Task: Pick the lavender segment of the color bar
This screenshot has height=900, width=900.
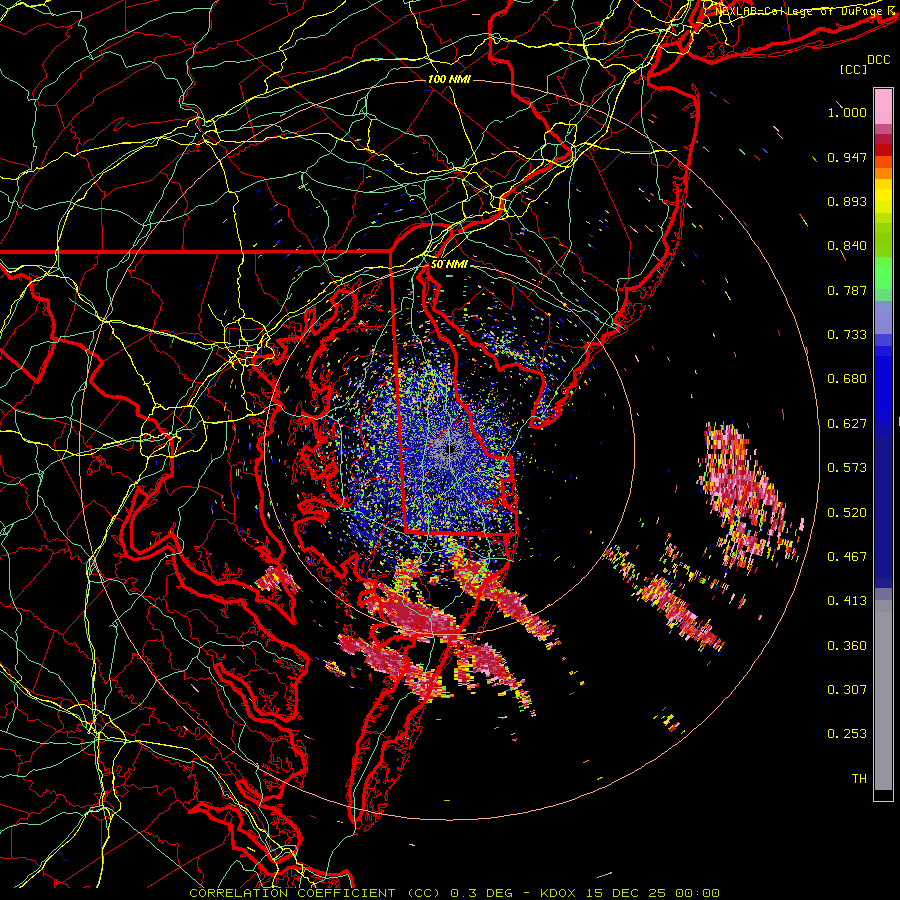Action: (x=883, y=317)
